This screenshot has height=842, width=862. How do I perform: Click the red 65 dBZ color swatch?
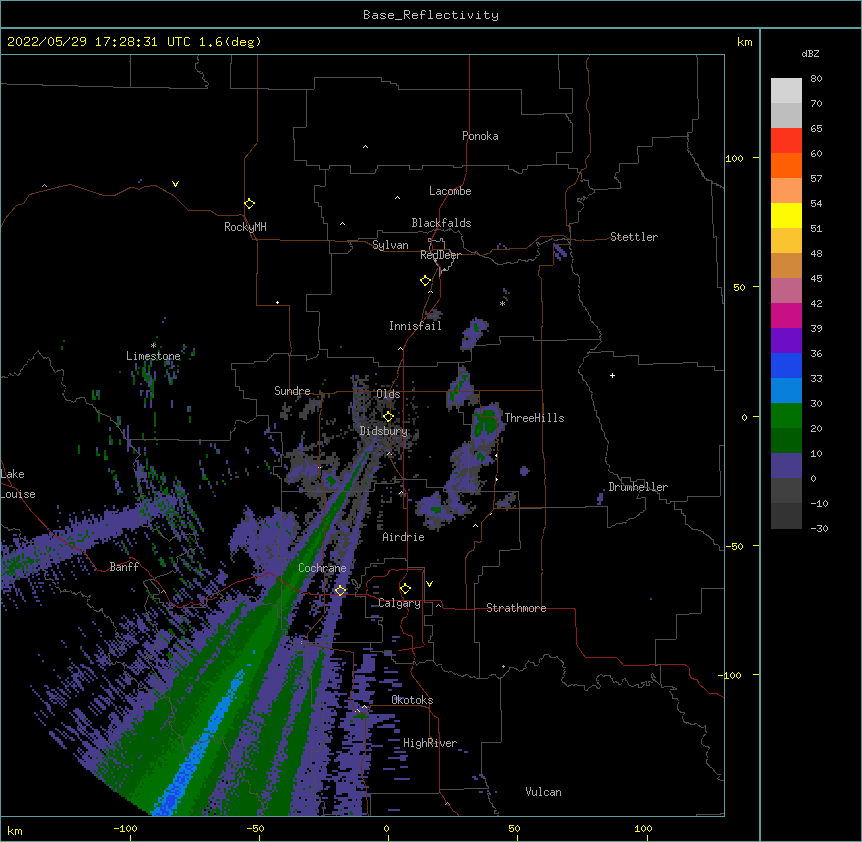click(x=786, y=140)
